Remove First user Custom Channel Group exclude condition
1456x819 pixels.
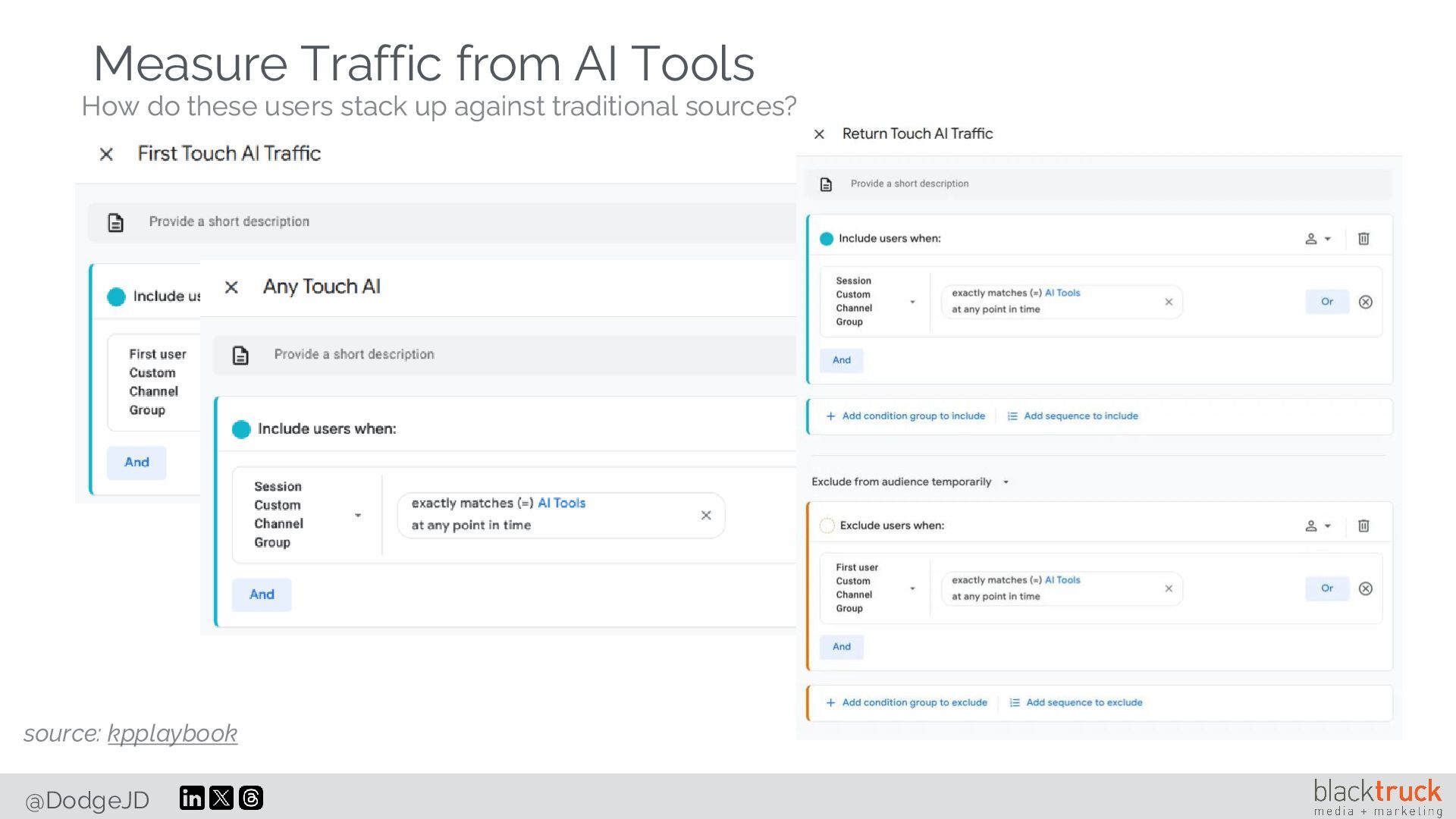pos(1365,588)
